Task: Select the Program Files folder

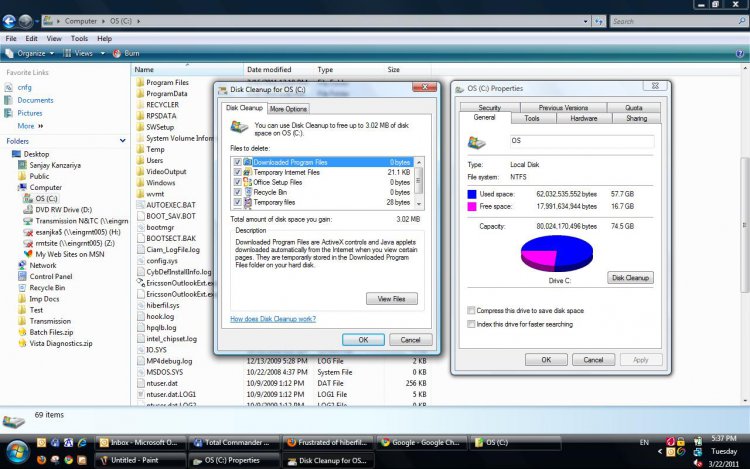Action: (167, 82)
